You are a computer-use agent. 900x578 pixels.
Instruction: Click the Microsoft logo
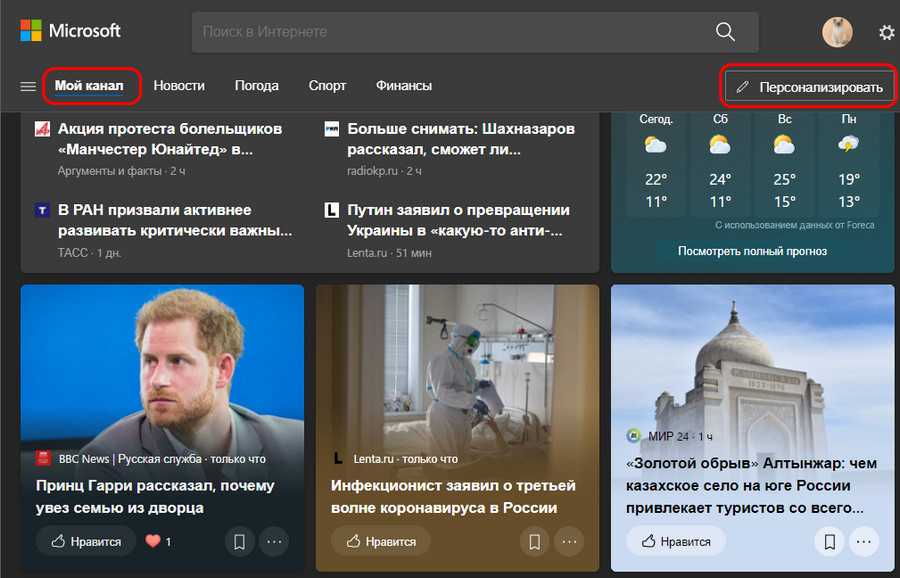[x=70, y=31]
